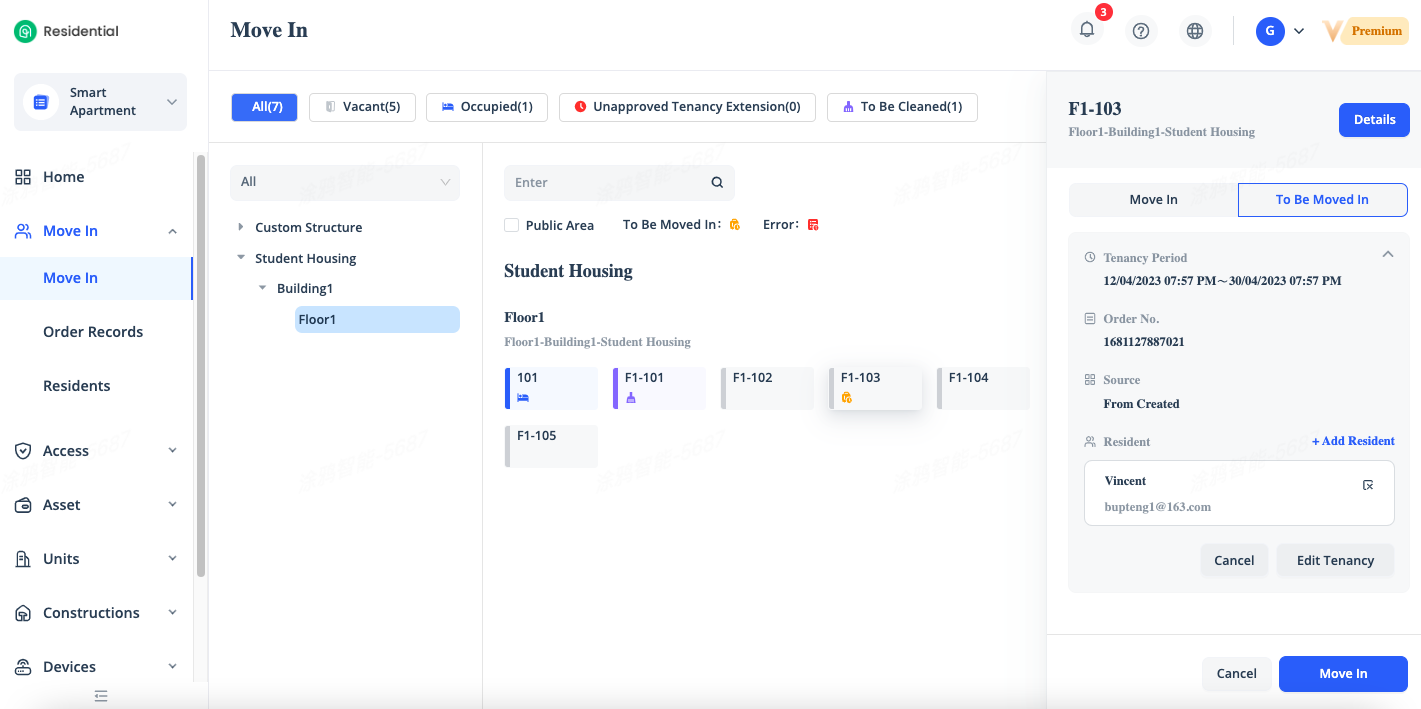The width and height of the screenshot is (1421, 709).
Task: Select the F1-104 room card
Action: pos(983,388)
